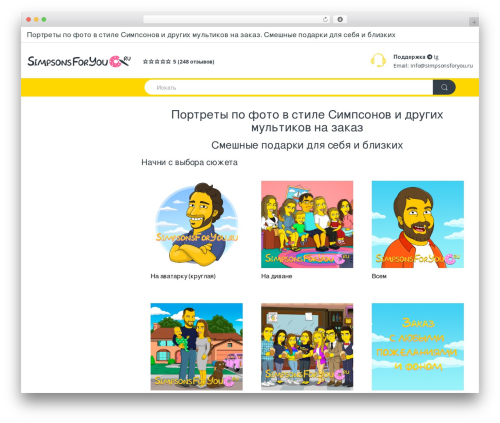500x423 pixels.
Task: Open the 248 отзывов reviews link
Action: click(196, 62)
